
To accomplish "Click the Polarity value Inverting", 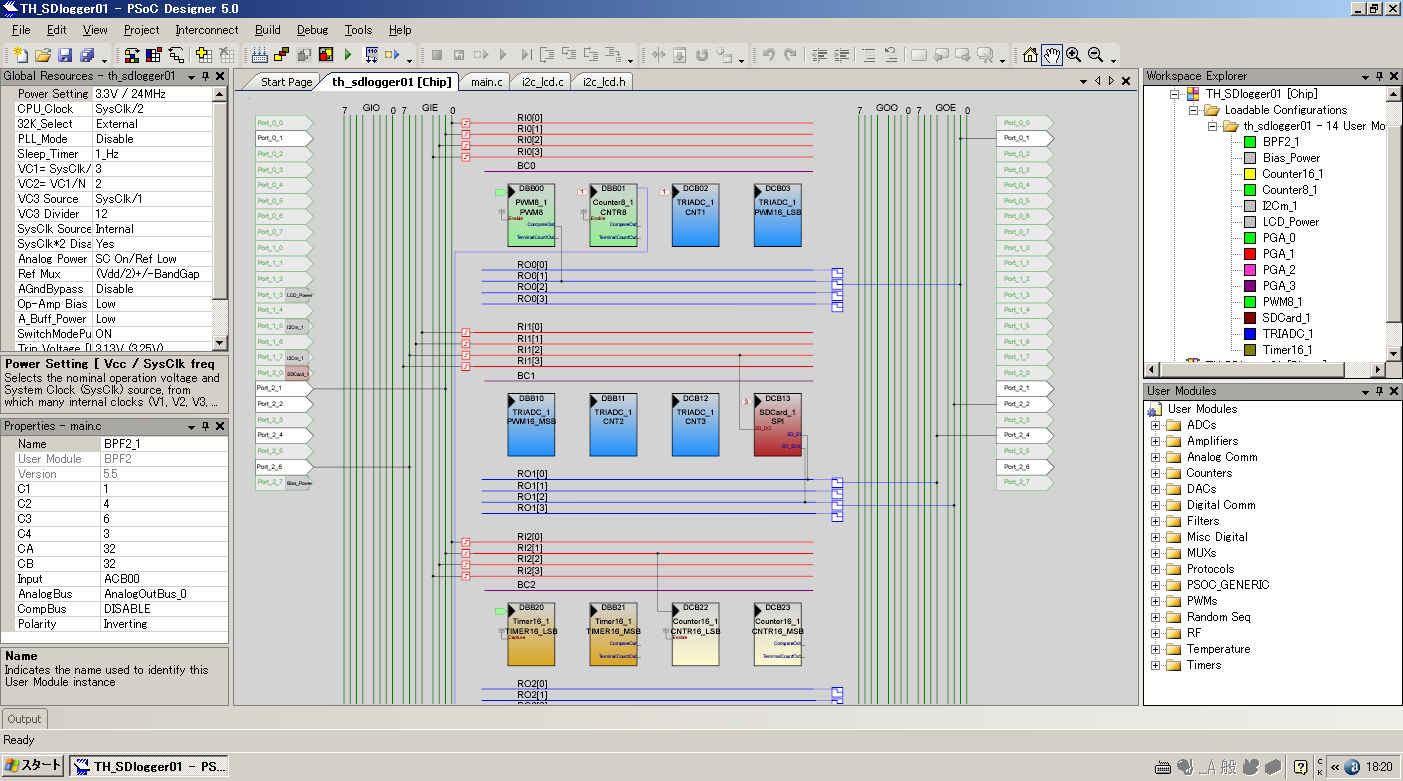I will [x=164, y=624].
